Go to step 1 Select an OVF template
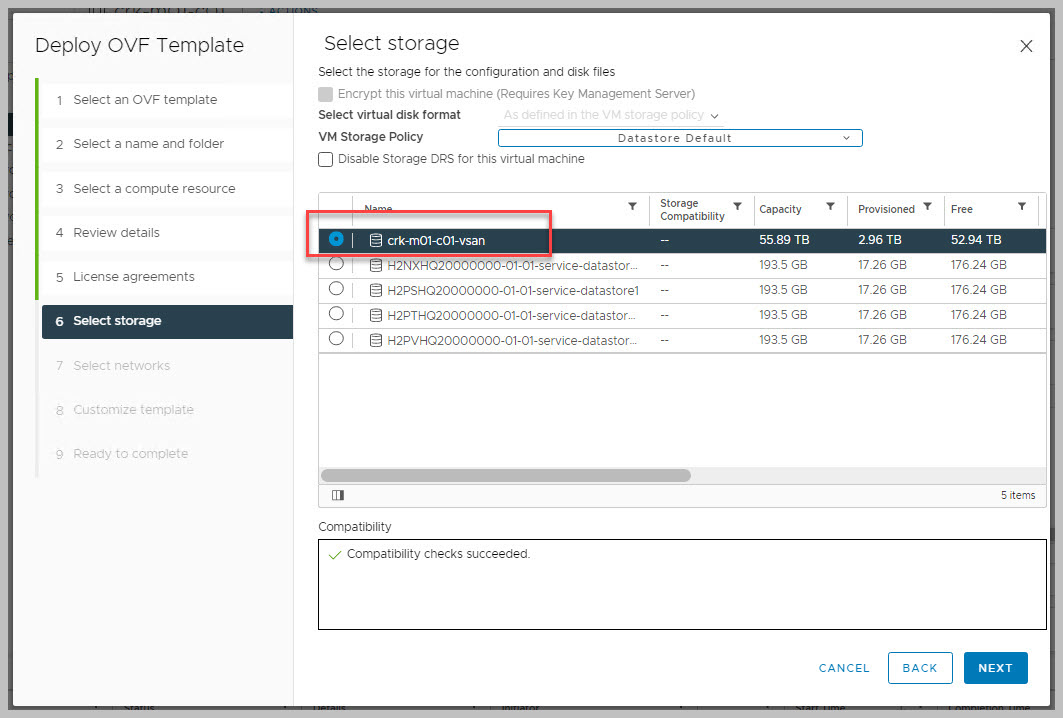 (x=144, y=100)
